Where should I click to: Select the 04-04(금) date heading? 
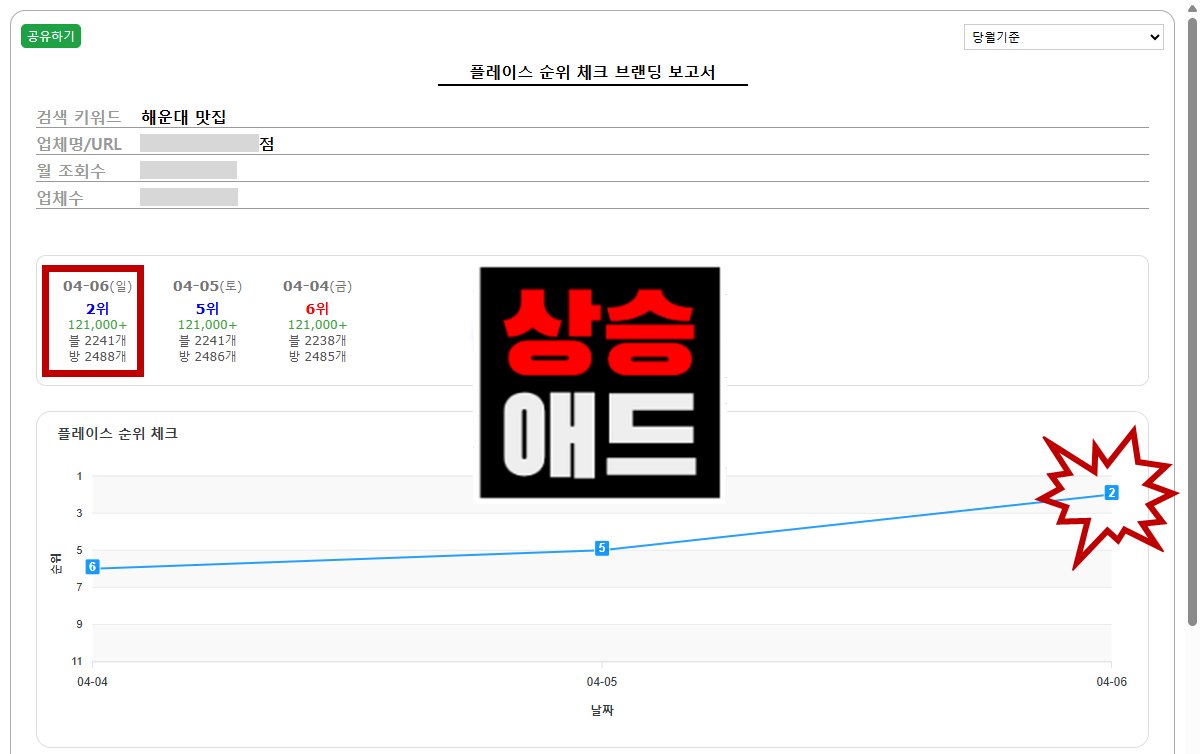[317, 286]
